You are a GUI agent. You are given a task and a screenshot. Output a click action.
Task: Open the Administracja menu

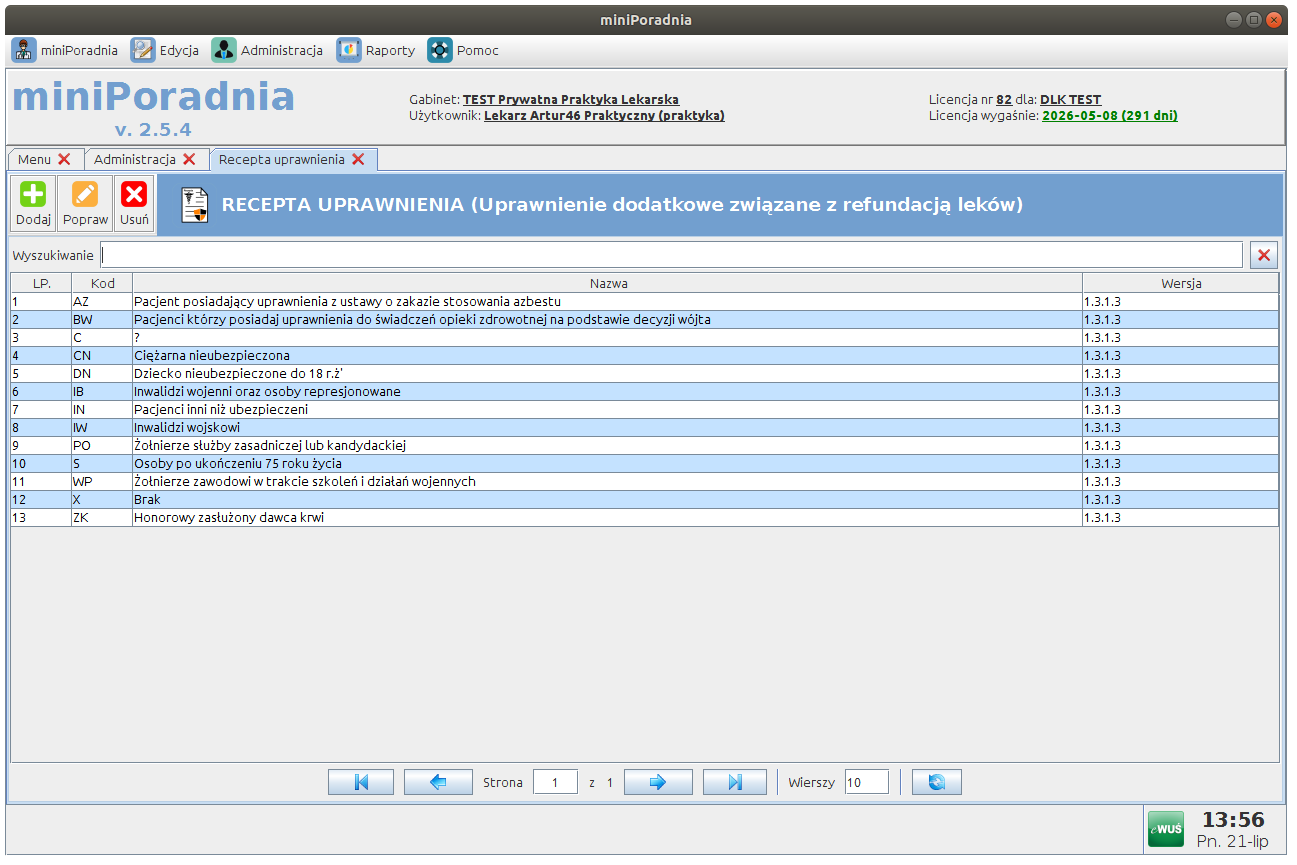pos(267,50)
